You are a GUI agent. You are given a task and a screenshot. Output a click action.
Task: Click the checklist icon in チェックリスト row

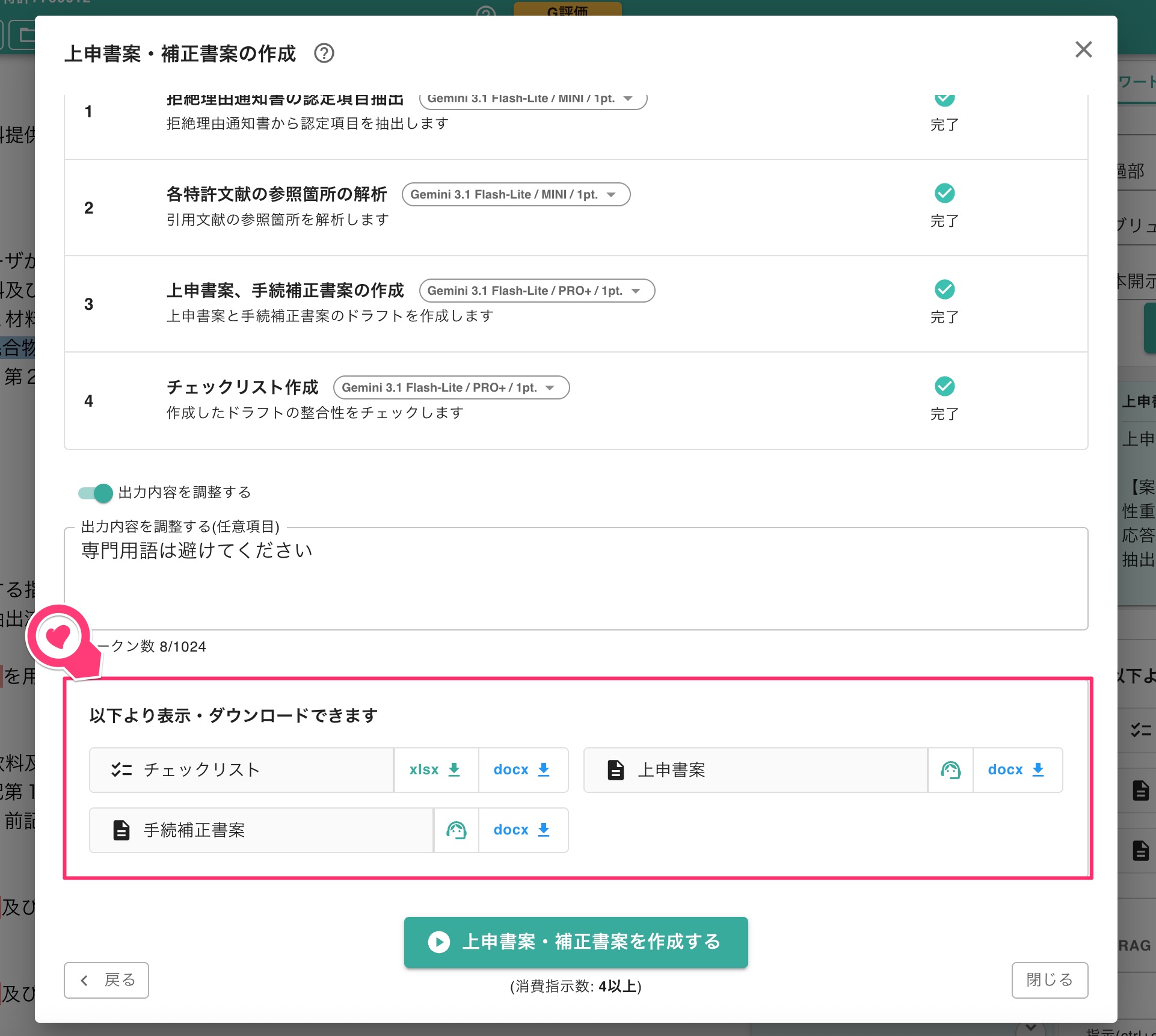(121, 770)
